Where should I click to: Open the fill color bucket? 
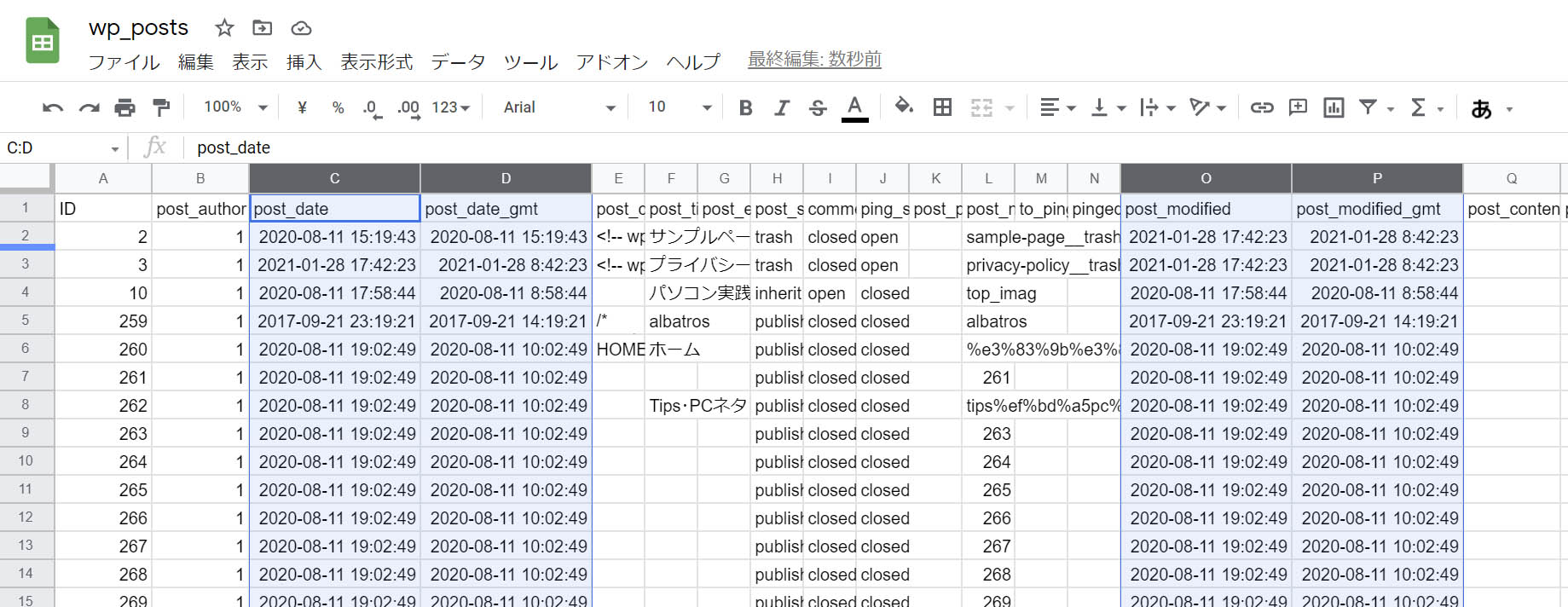(x=904, y=107)
